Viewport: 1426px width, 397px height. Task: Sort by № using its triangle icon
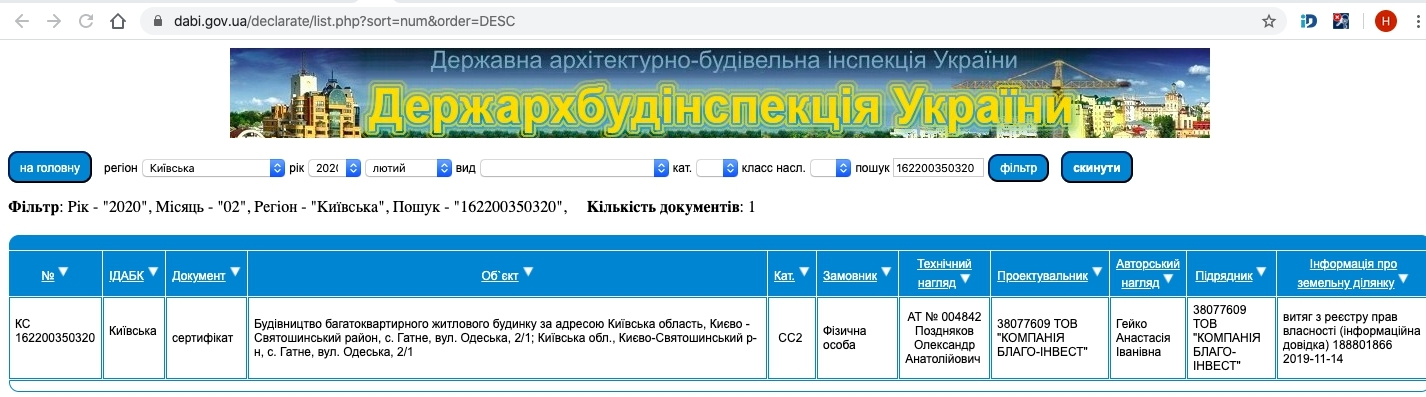[63, 272]
